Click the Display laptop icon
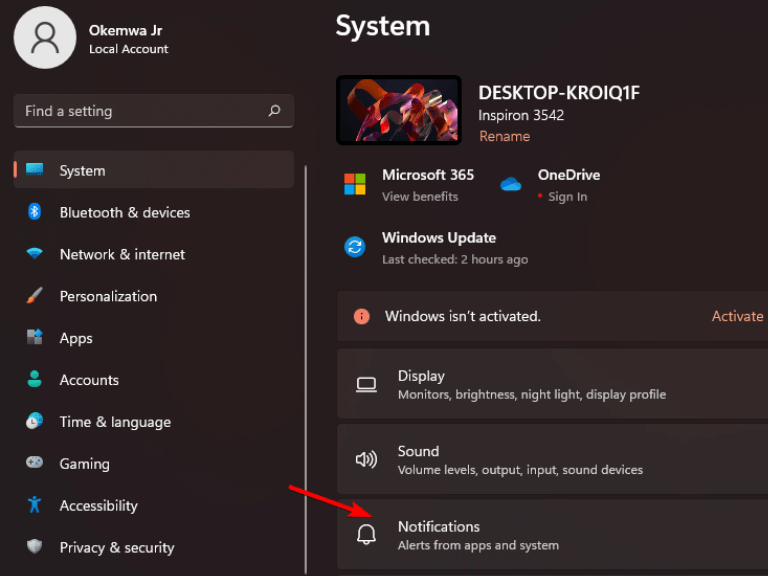Image resolution: width=768 pixels, height=576 pixels. tap(366, 384)
